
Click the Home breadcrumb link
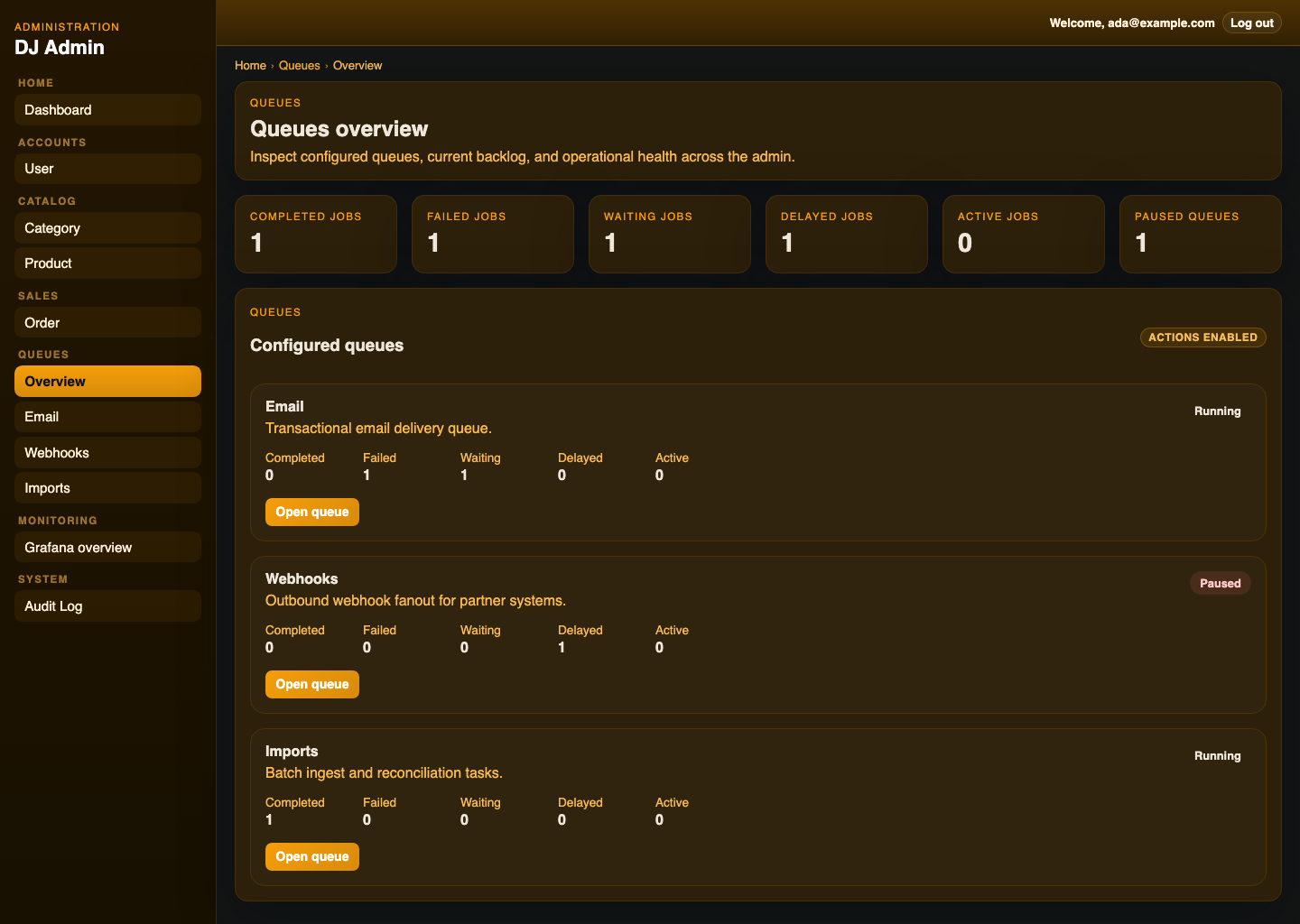250,65
